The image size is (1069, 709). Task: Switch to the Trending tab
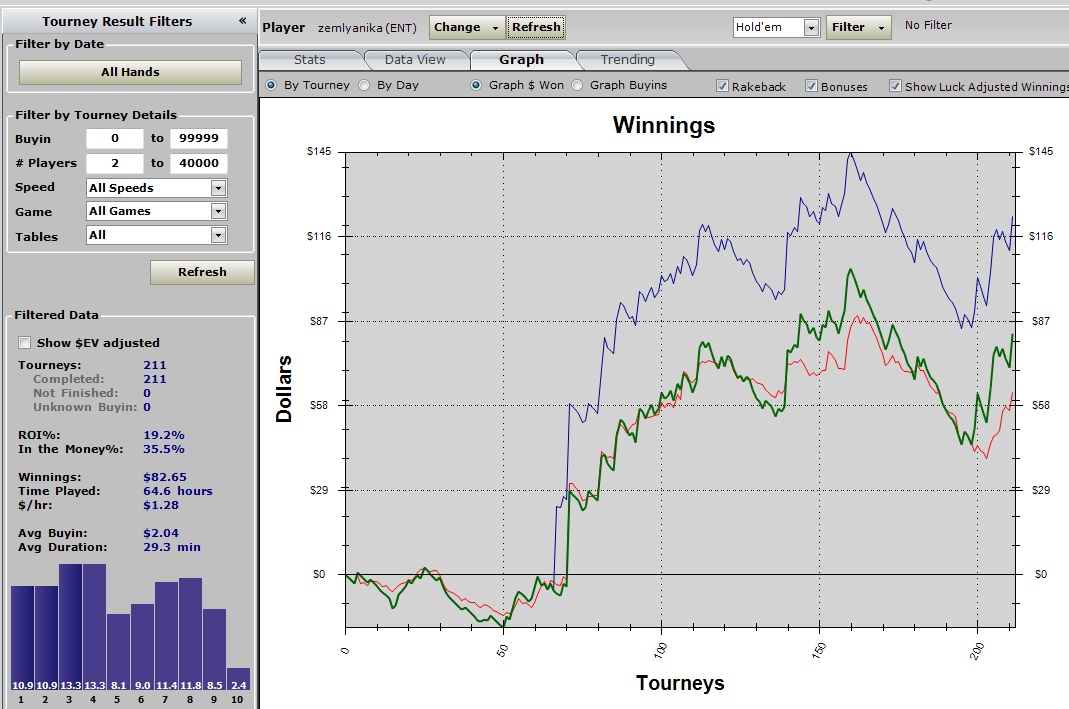coord(627,60)
